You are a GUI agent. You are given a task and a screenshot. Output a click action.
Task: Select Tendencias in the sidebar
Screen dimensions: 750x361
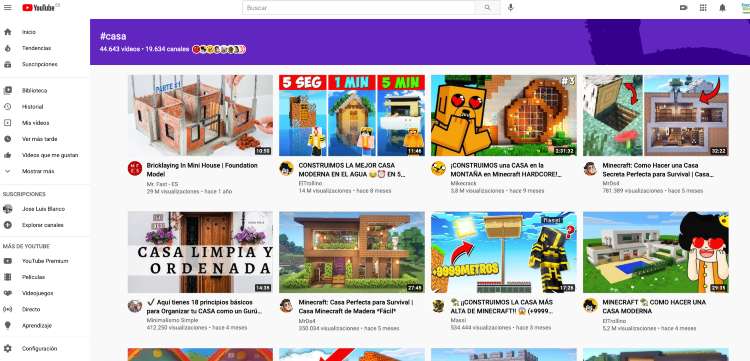(36, 48)
